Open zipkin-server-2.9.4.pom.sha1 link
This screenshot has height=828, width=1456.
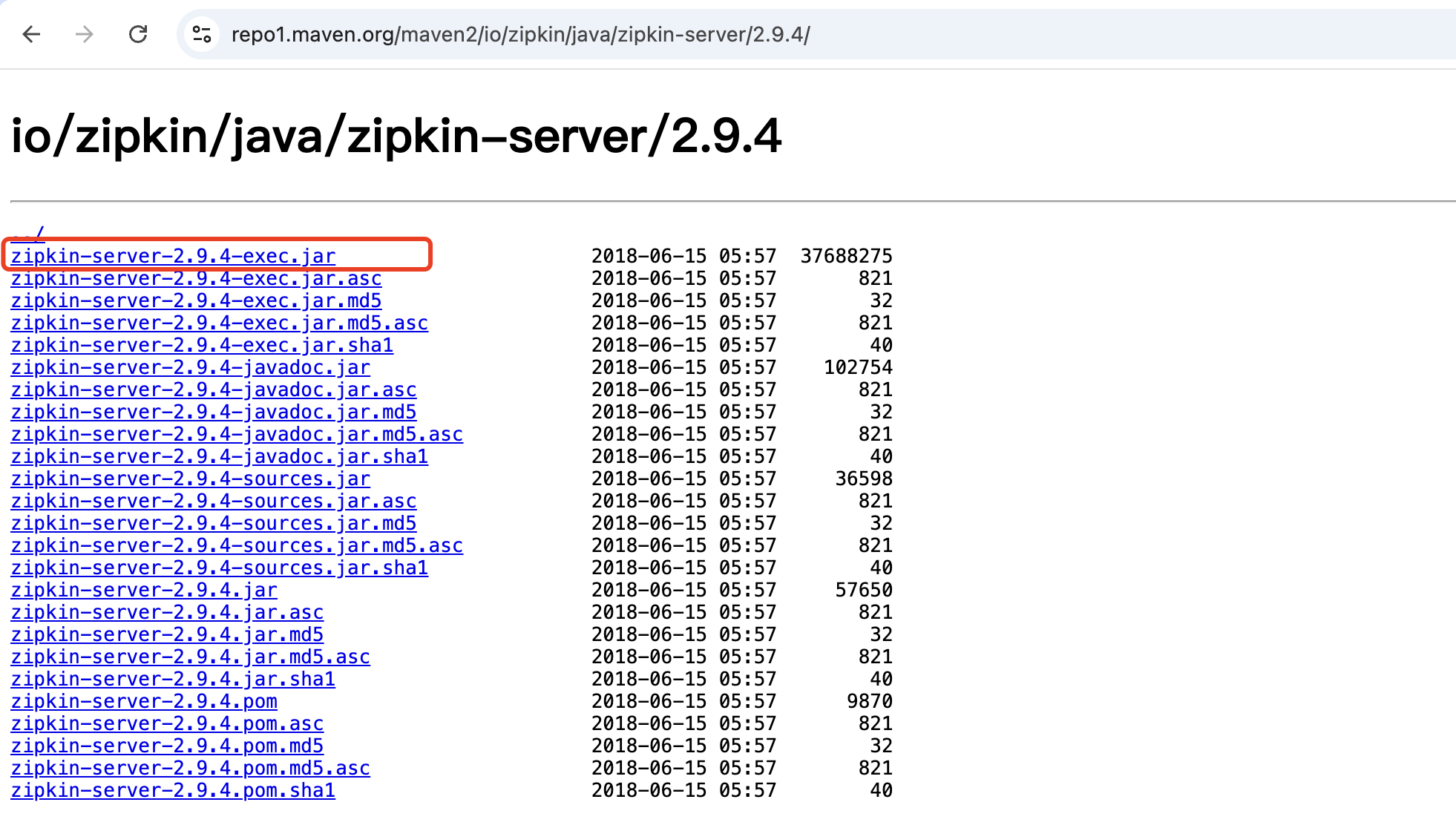(173, 790)
